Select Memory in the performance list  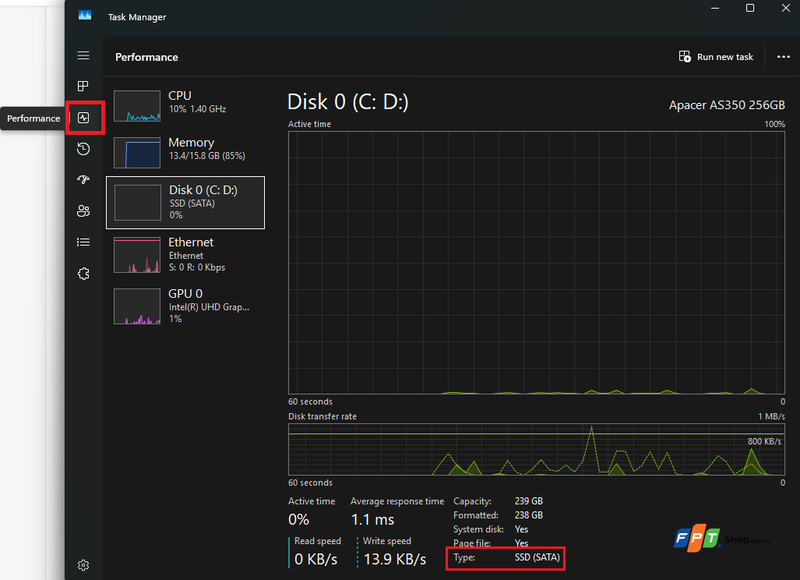coord(185,152)
